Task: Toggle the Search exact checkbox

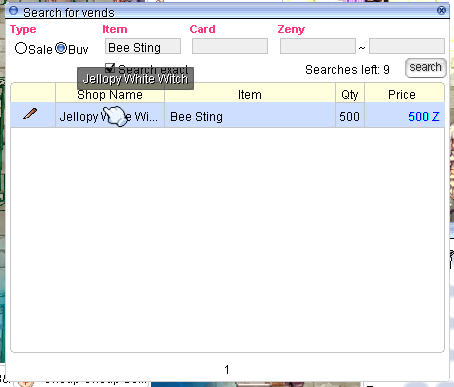Action: tap(110, 68)
